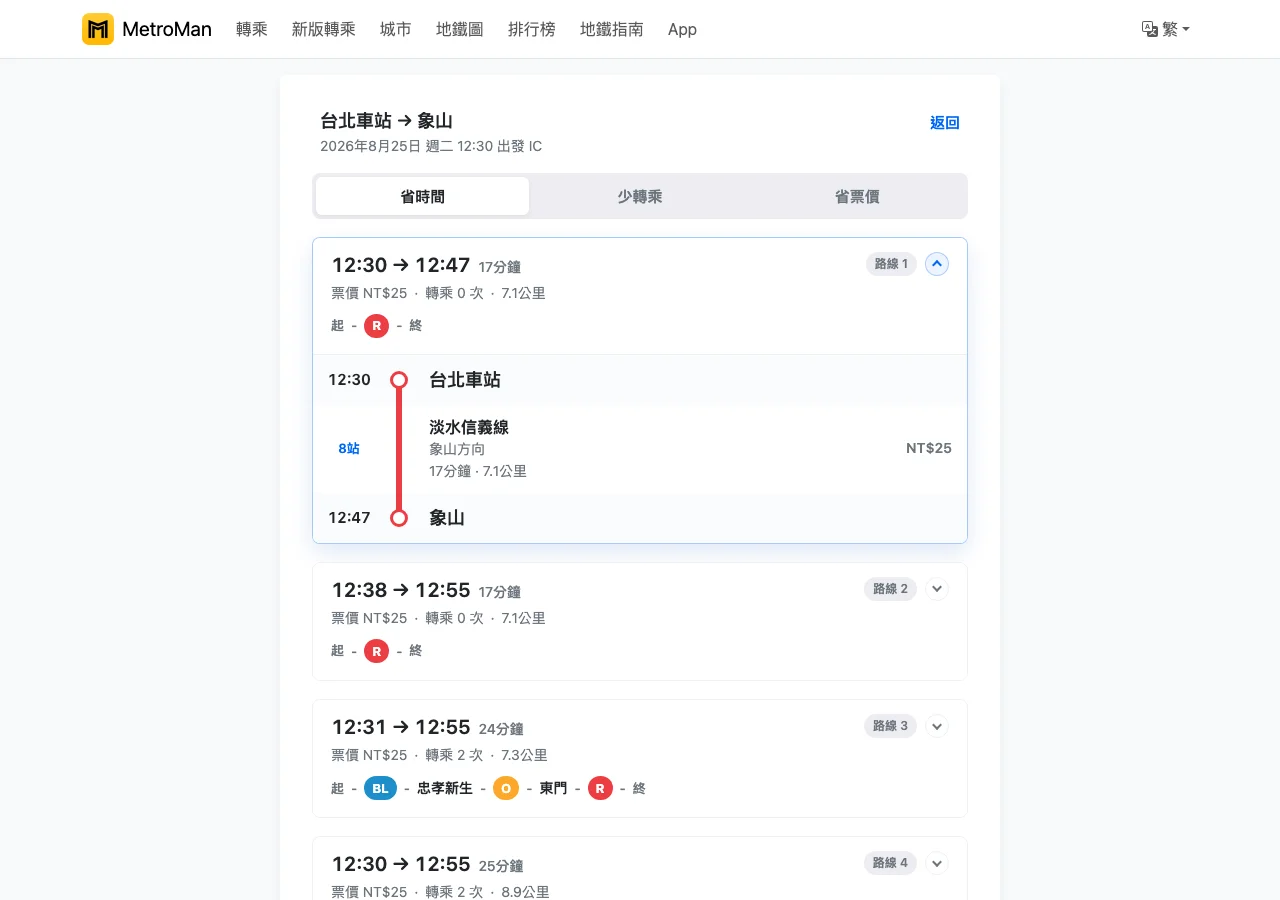
Task: Click the NT$25 fare beside 淡水信義線
Action: [x=929, y=448]
